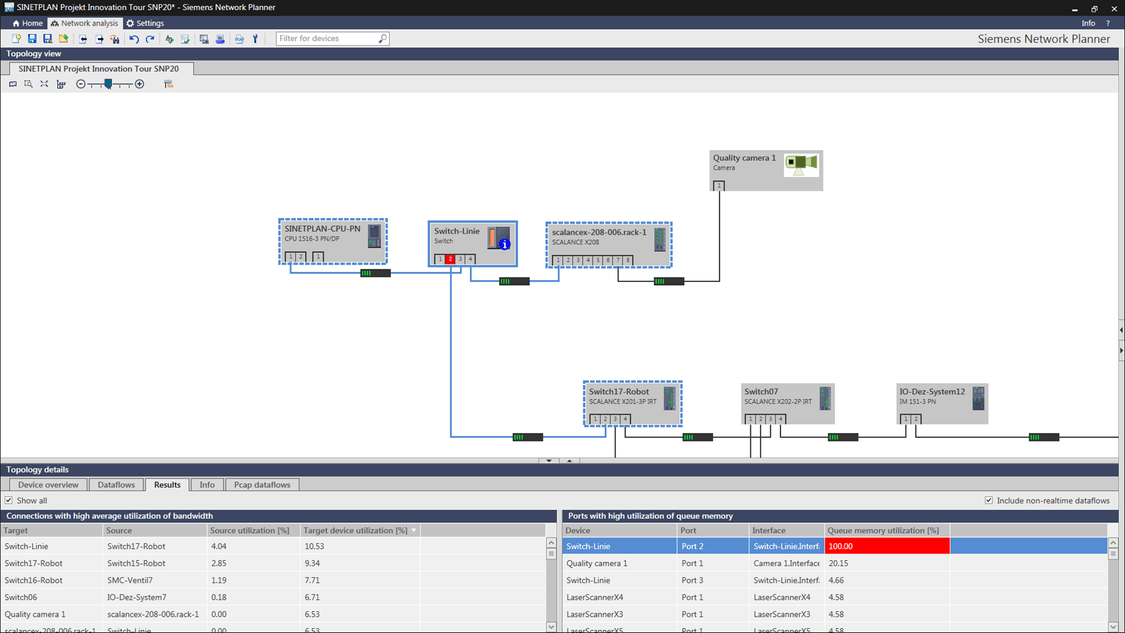
Task: Select the Quality camera 1 row in queue table
Action: pos(834,563)
